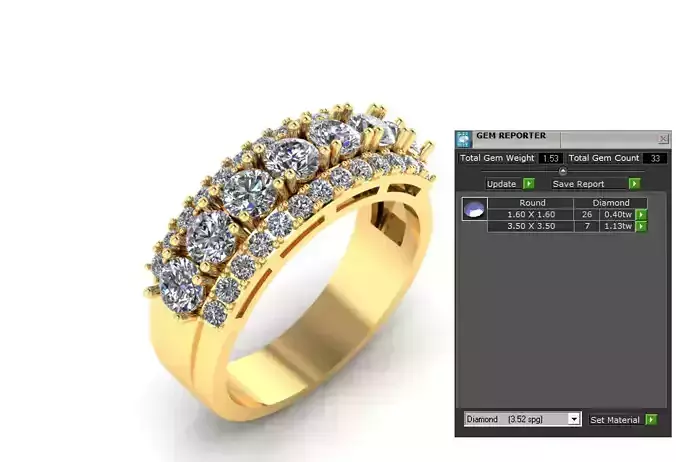Click green arrow next to Set Material
Image resolution: width=676 pixels, height=462 pixels.
[x=651, y=419]
